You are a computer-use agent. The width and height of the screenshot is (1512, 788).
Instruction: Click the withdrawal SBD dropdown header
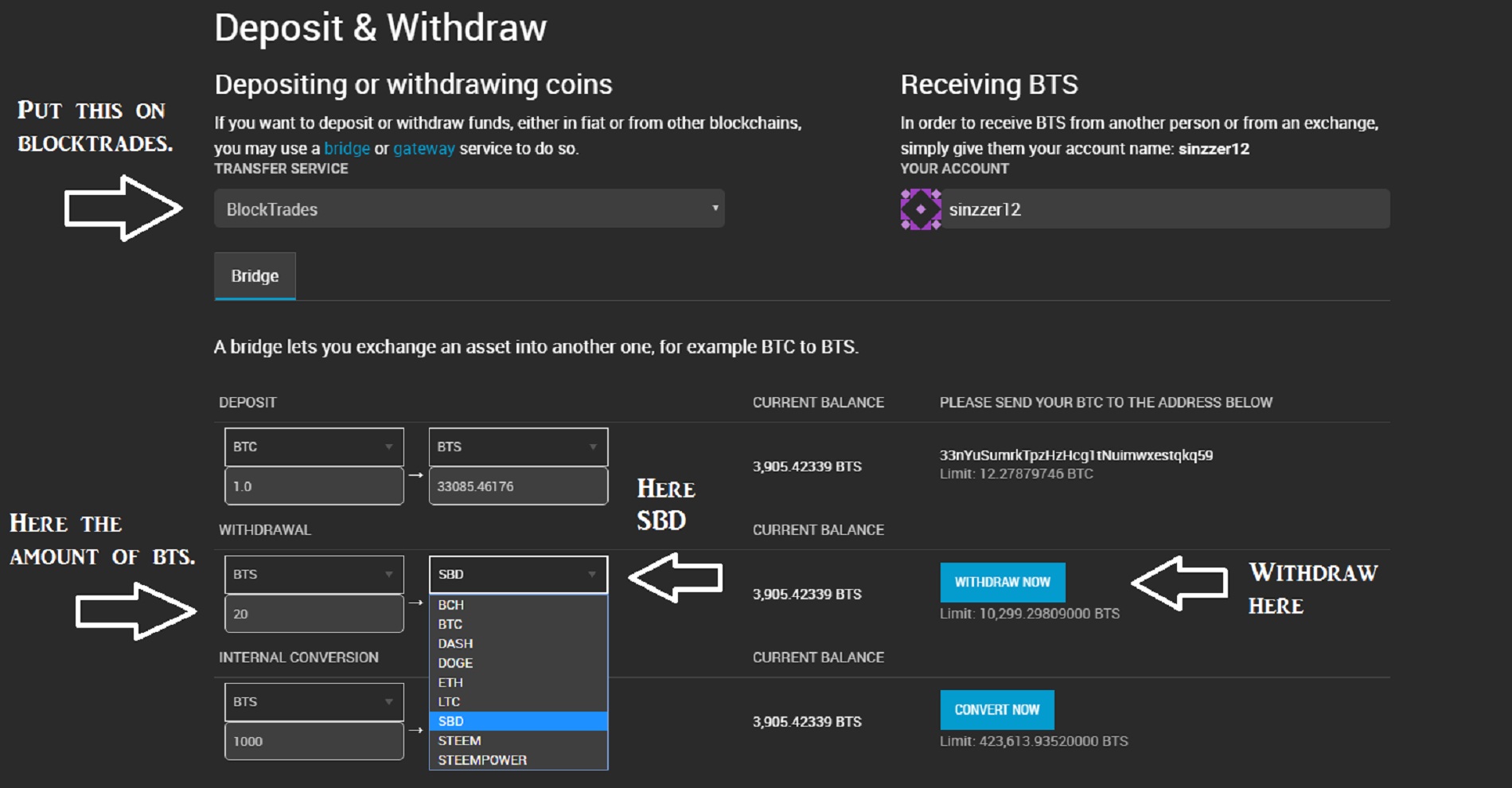pyautogui.click(x=518, y=574)
